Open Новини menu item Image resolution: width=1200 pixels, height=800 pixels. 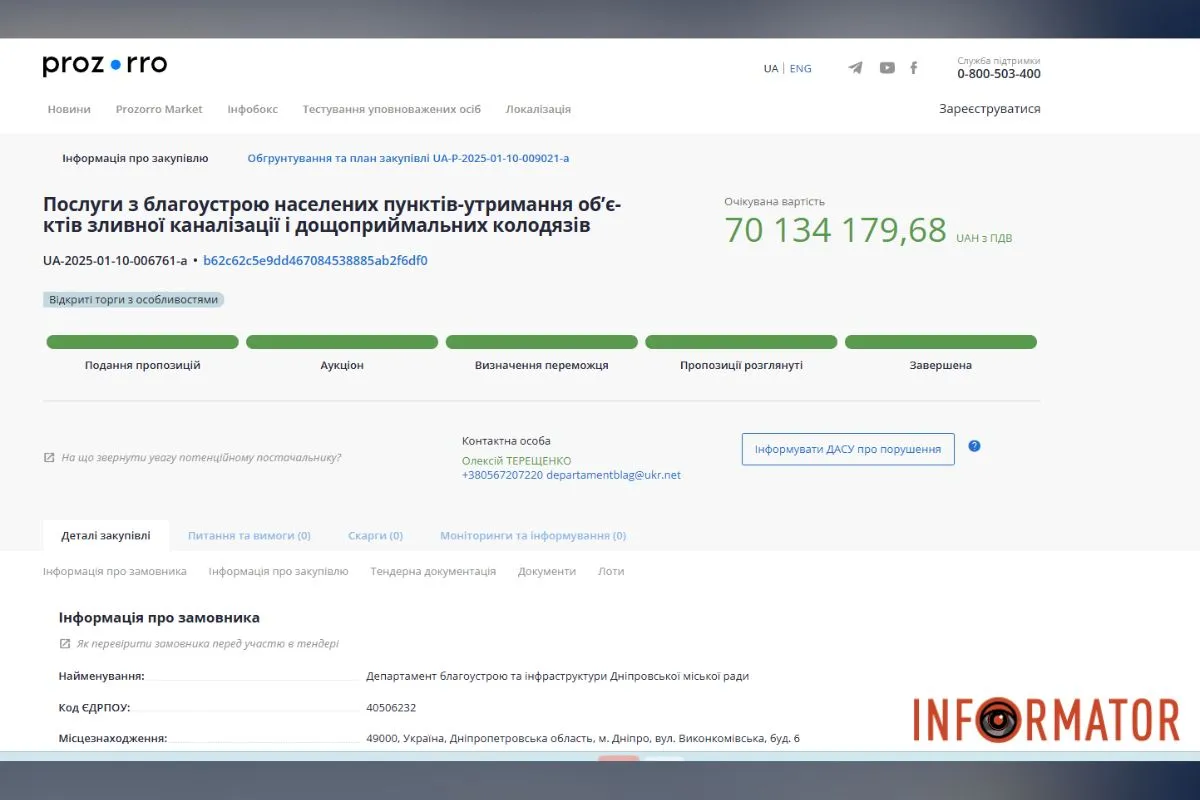coord(69,109)
